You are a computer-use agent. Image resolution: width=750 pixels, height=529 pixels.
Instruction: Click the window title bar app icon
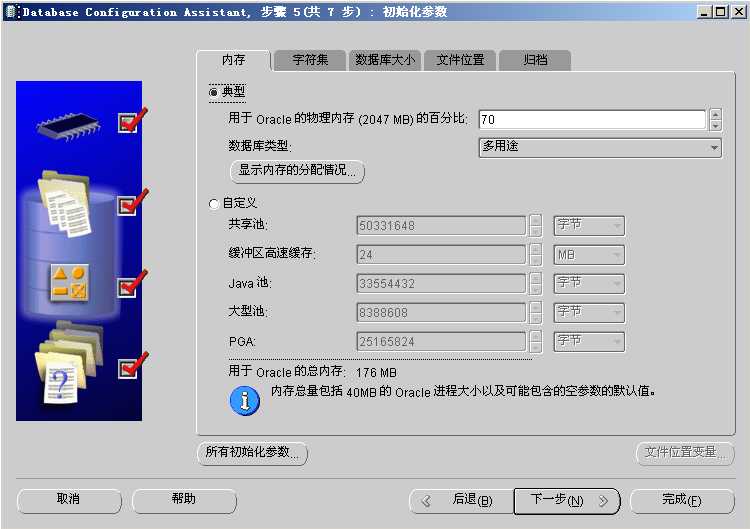click(11, 12)
